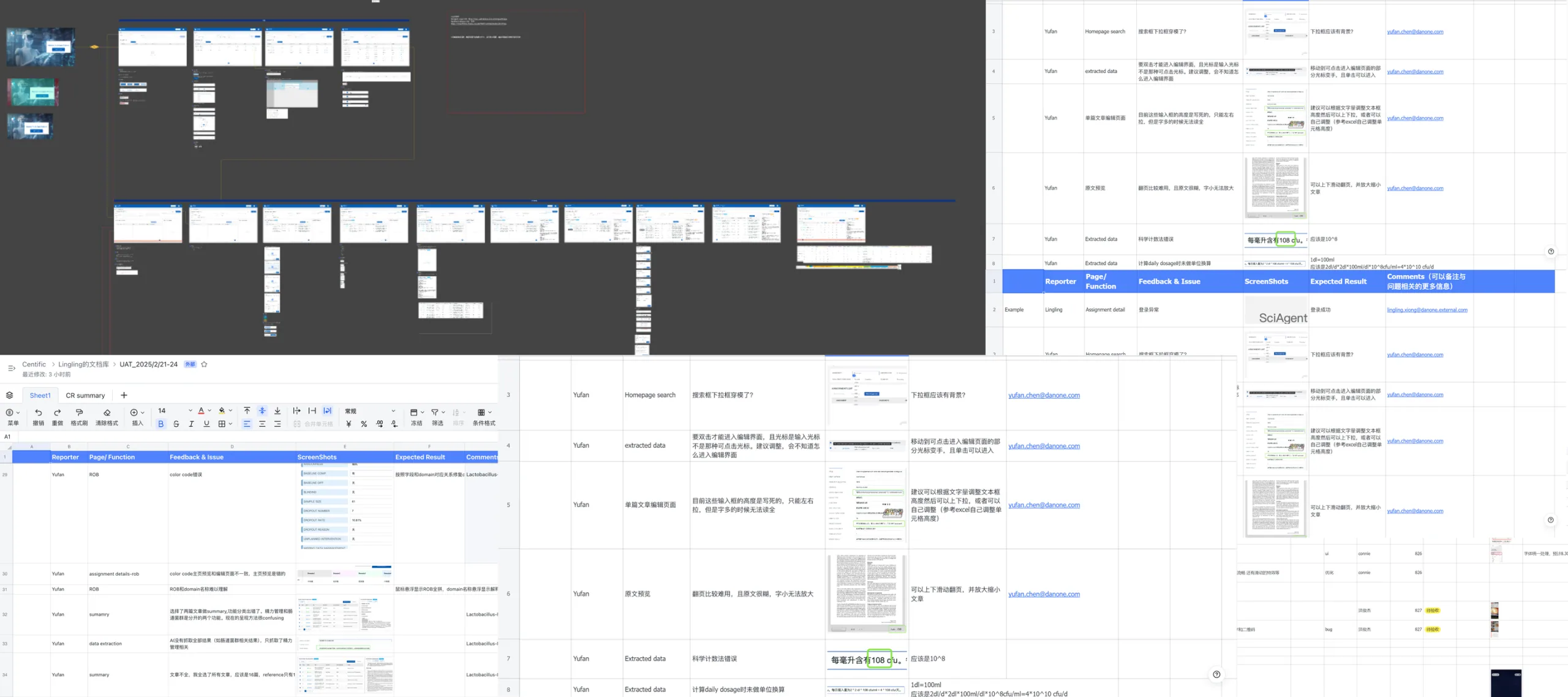Viewport: 1568px width, 697px height.
Task: Go to Centific in the breadcrumb
Action: [34, 364]
